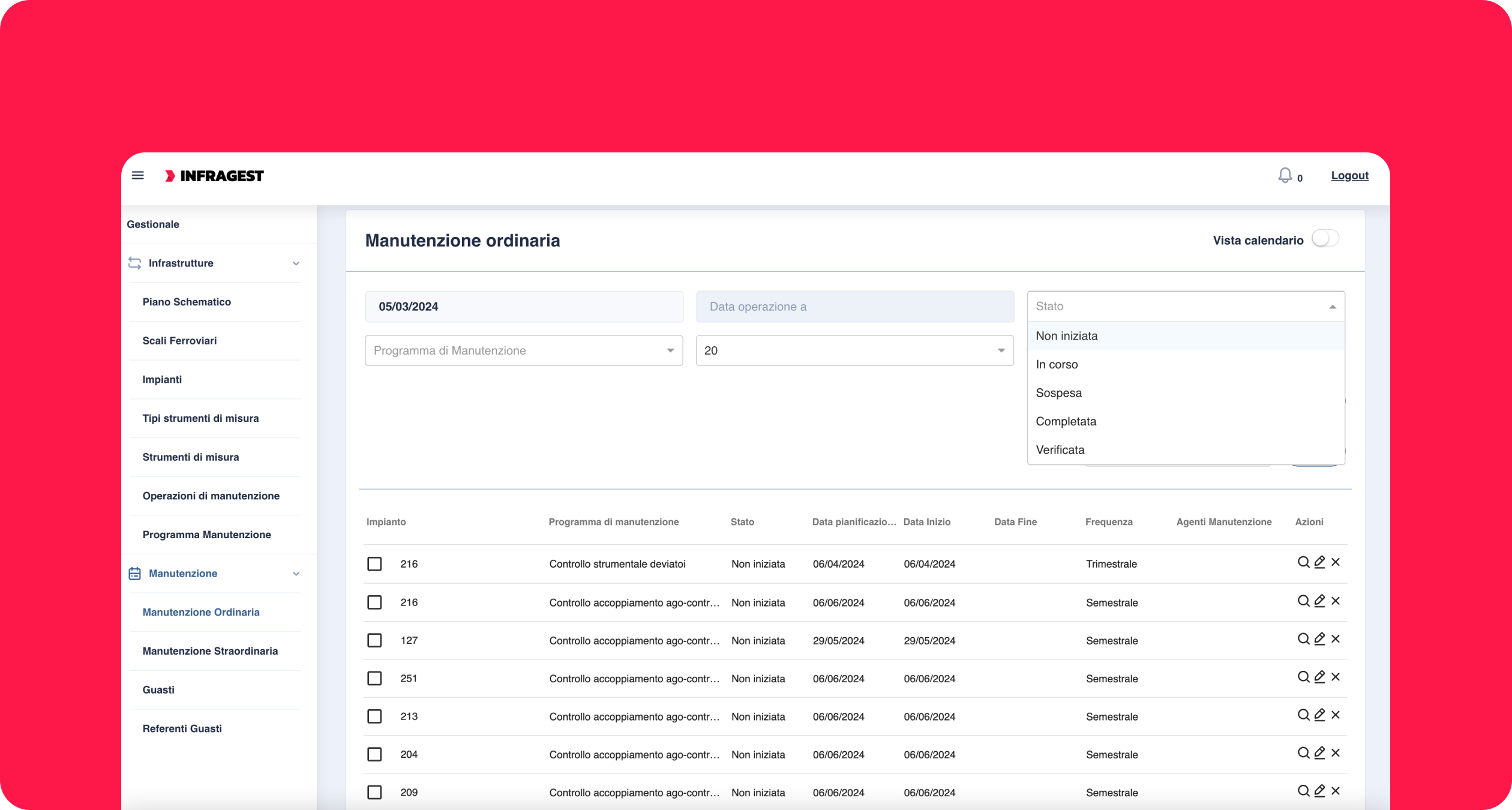Click the notification bell icon
1512x810 pixels.
pyautogui.click(x=1284, y=175)
